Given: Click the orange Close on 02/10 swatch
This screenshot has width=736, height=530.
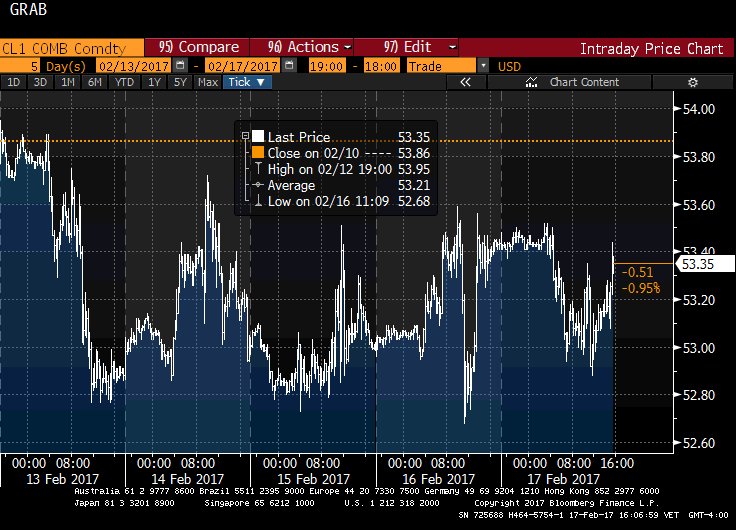Looking at the screenshot, I should point(258,153).
